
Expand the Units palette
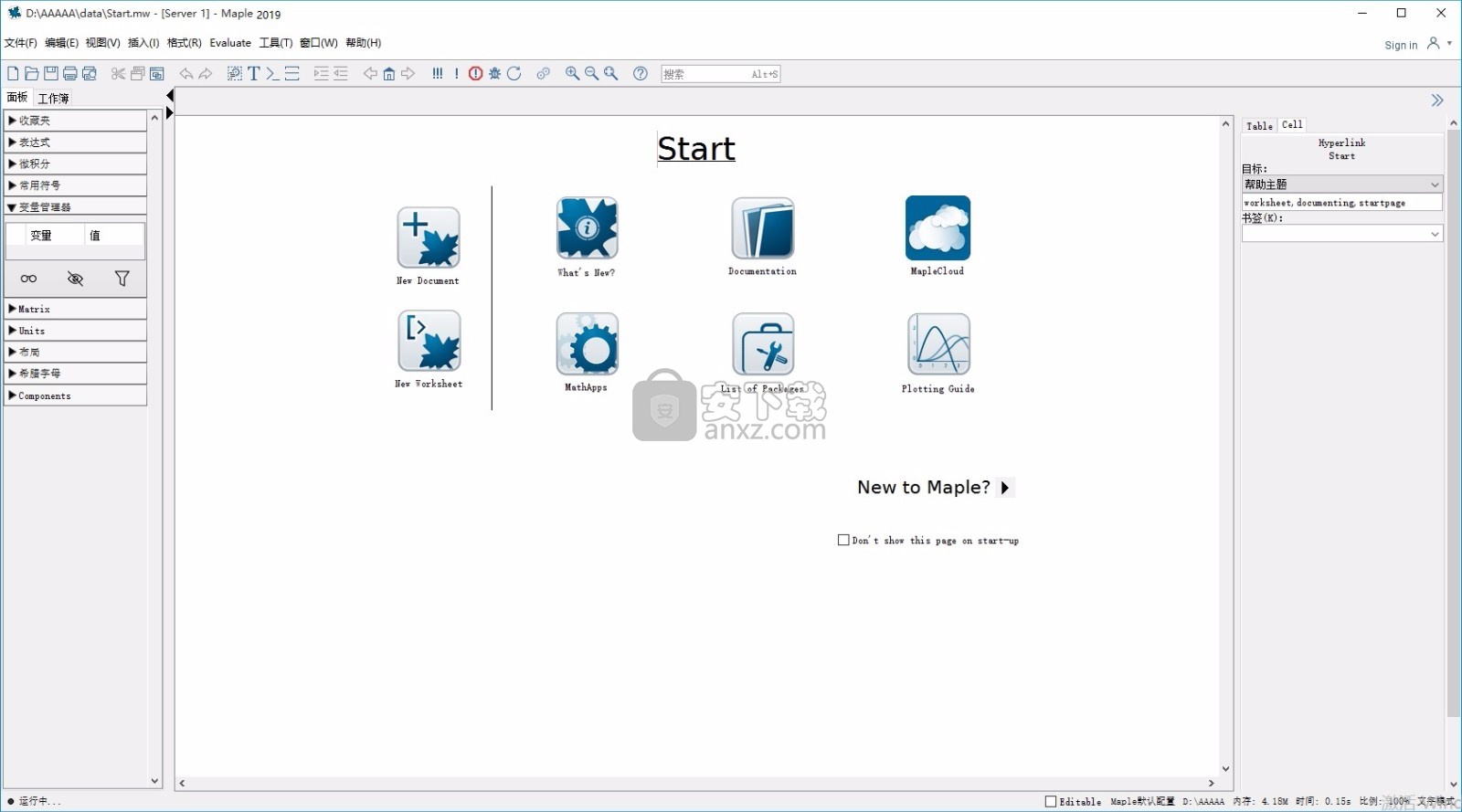pos(76,331)
